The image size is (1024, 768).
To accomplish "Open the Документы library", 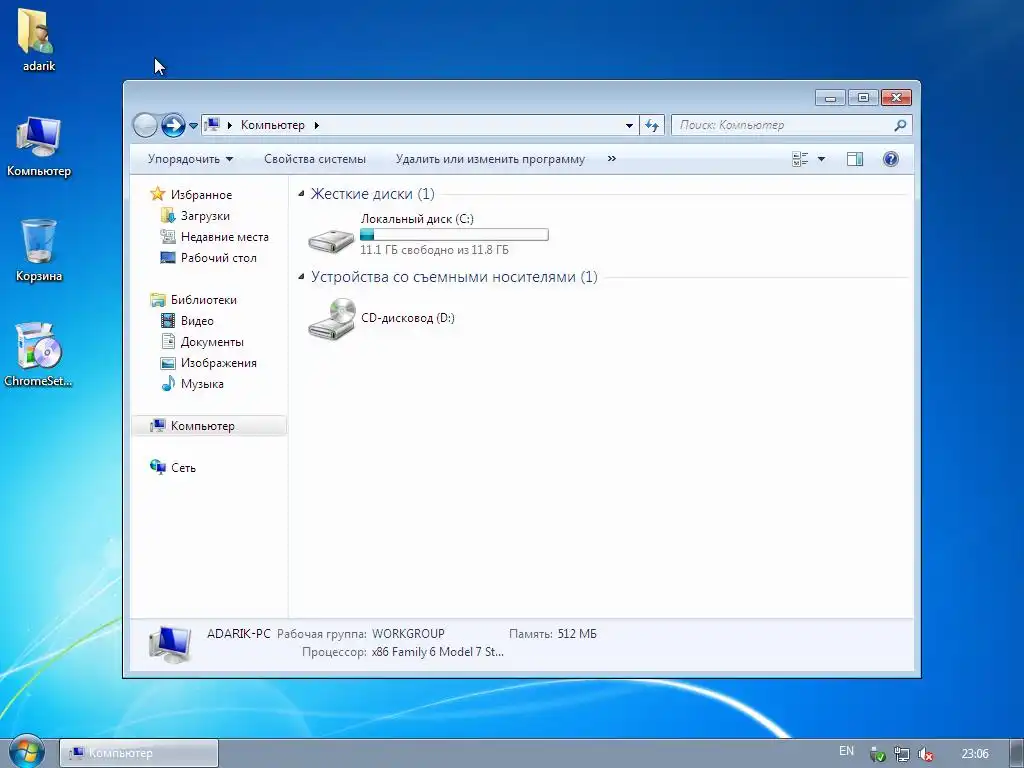I will (x=212, y=342).
